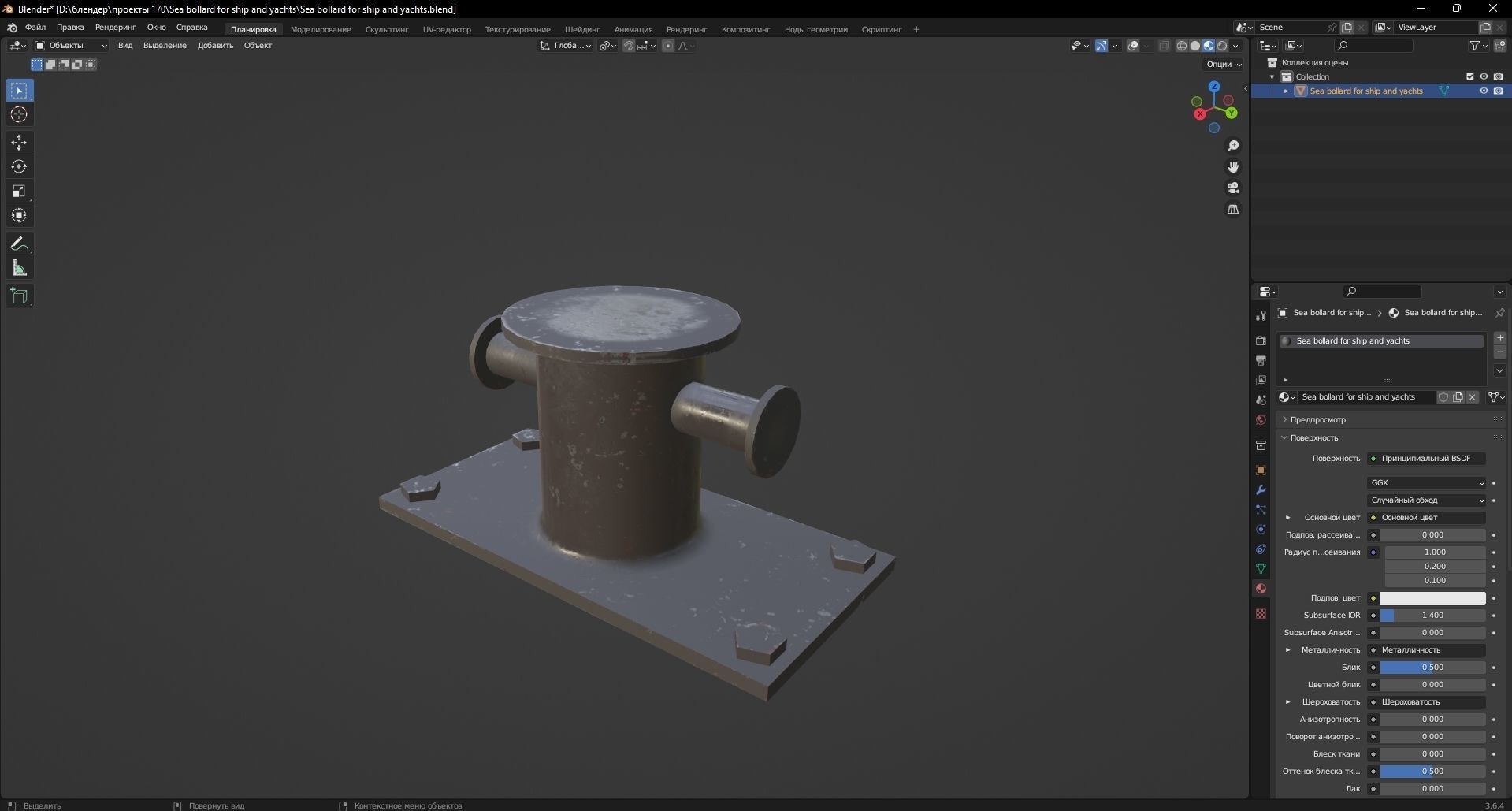Expand the 'Основной цвет' base color node

(x=1288, y=518)
